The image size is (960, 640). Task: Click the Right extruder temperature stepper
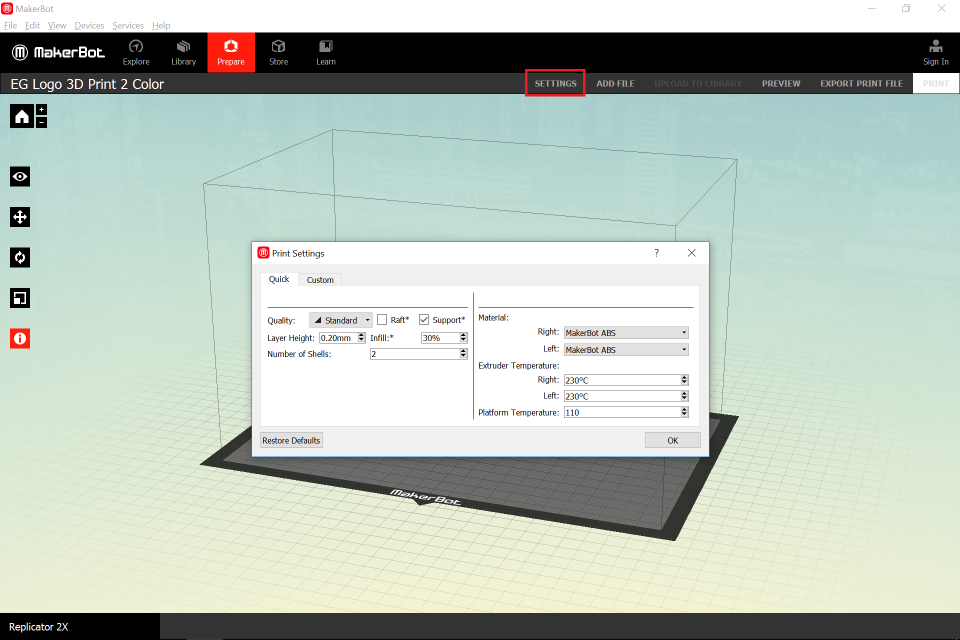coord(684,380)
